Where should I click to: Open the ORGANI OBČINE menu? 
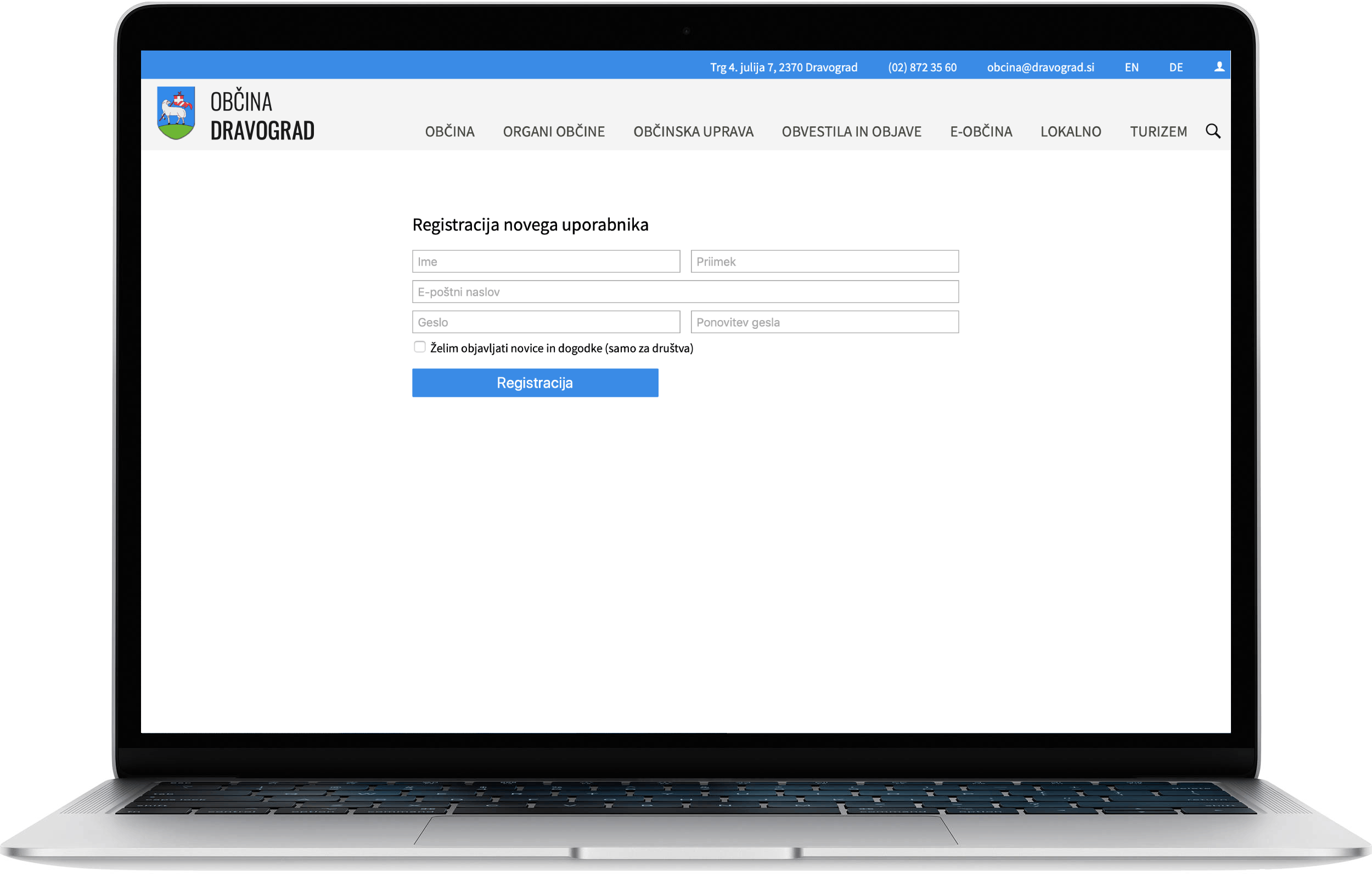tap(553, 132)
